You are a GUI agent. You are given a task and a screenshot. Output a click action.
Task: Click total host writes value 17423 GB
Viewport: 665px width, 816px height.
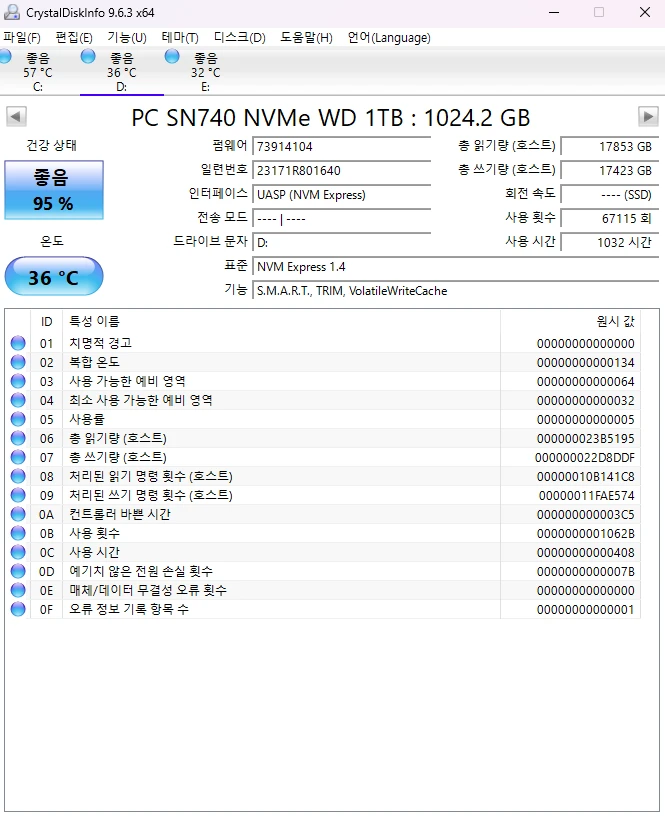click(610, 171)
